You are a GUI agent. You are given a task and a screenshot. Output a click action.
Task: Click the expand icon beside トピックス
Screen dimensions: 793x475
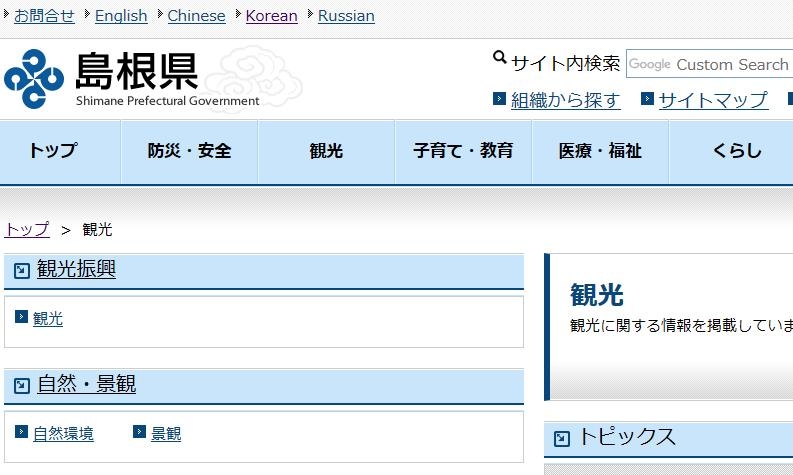(562, 439)
